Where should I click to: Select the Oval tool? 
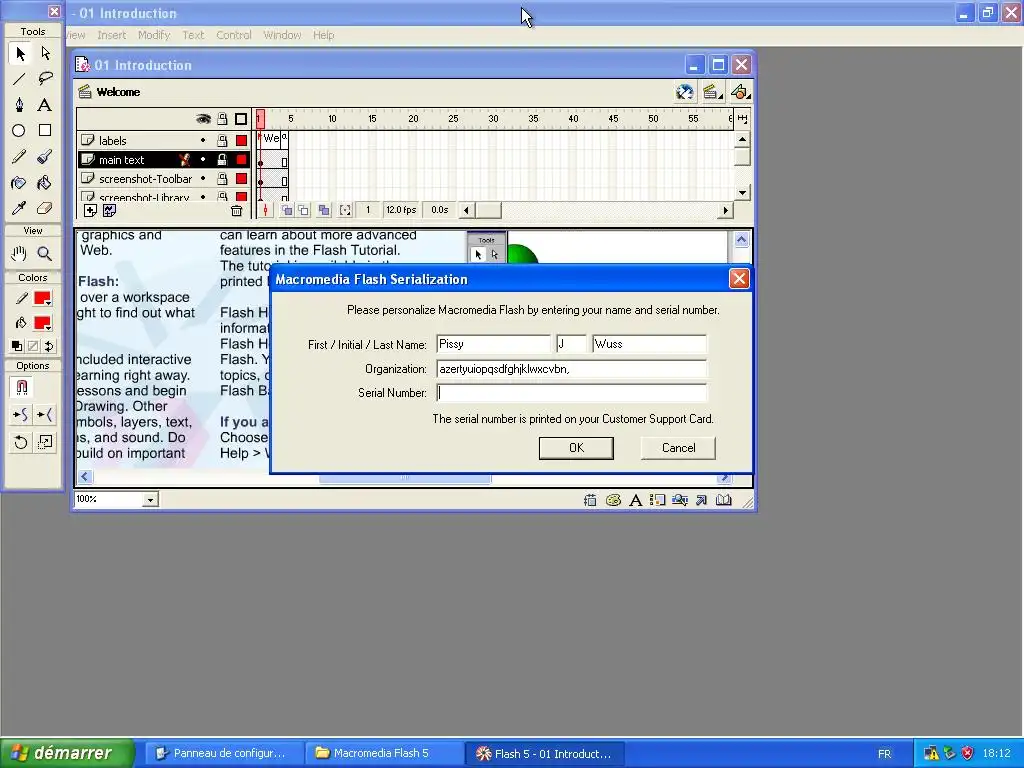click(20, 131)
